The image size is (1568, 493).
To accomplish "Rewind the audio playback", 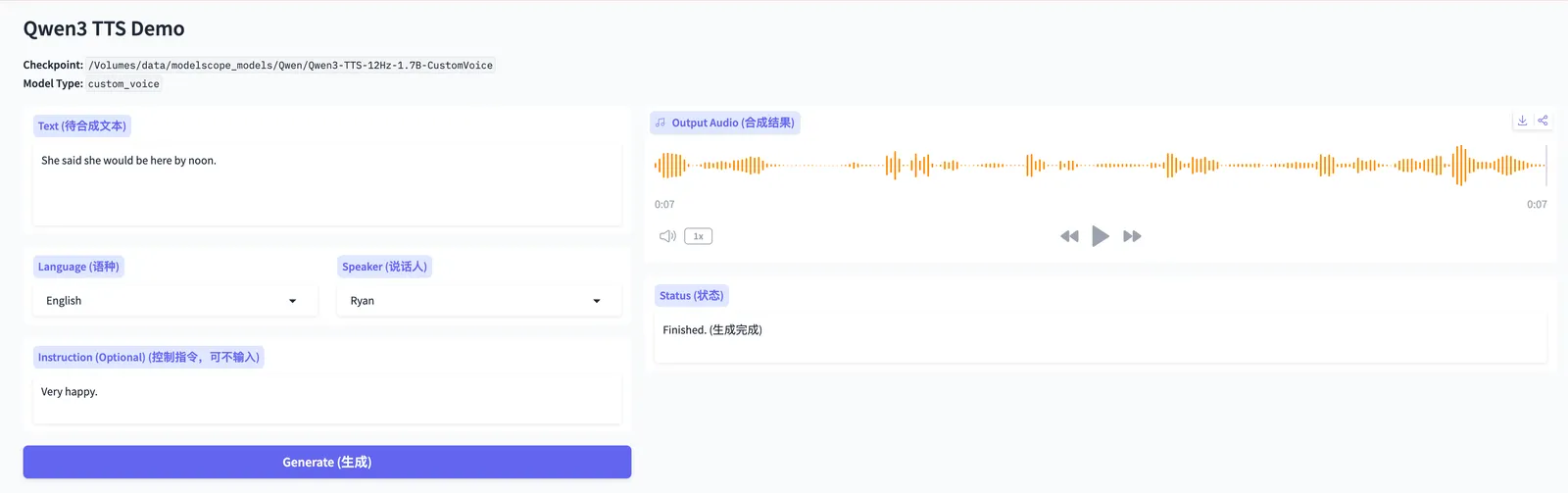I will pyautogui.click(x=1069, y=236).
